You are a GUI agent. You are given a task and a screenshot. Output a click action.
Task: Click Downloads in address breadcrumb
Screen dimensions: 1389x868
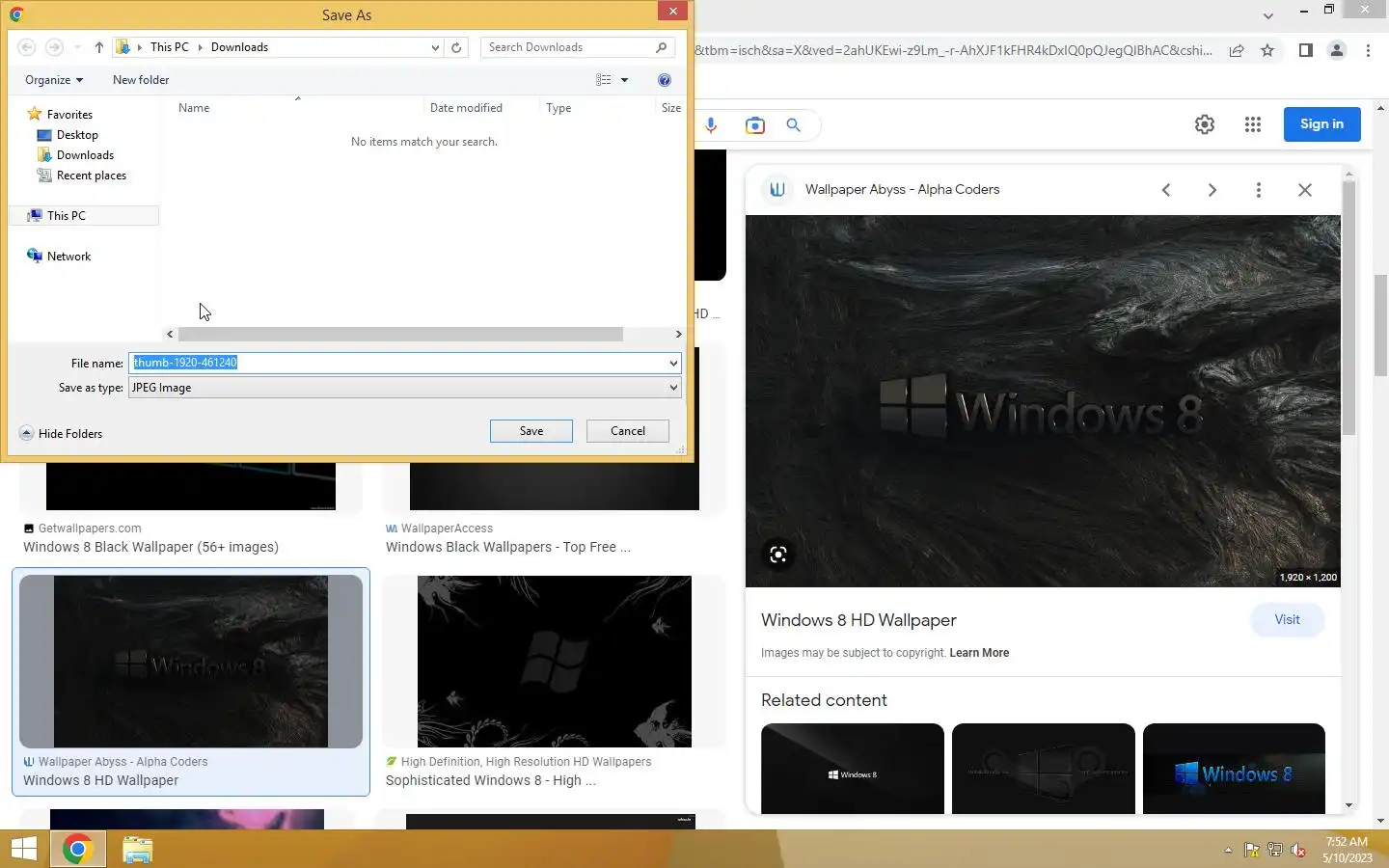click(239, 47)
